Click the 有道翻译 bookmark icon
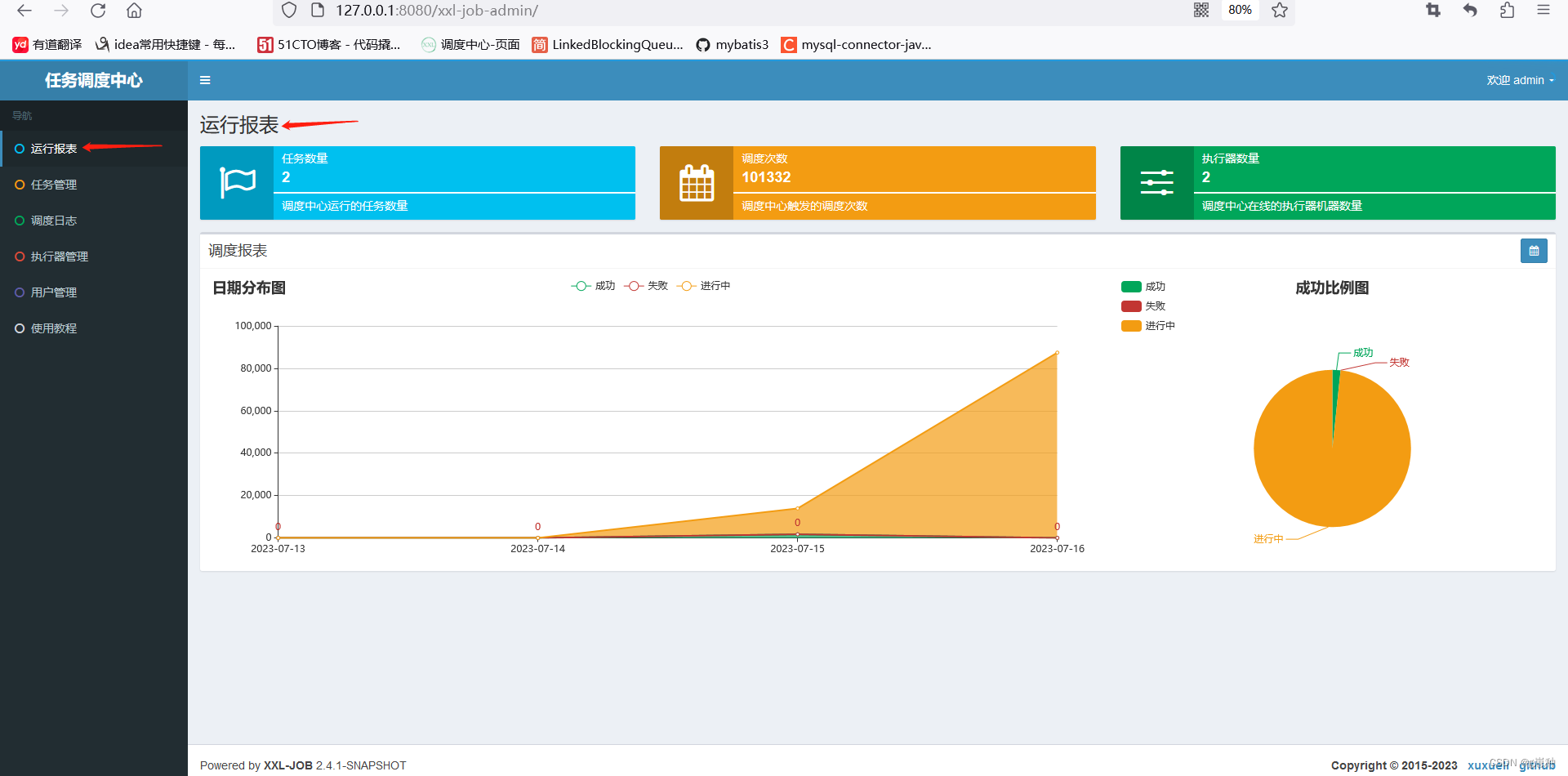Viewport: 1568px width, 776px height. (20, 45)
